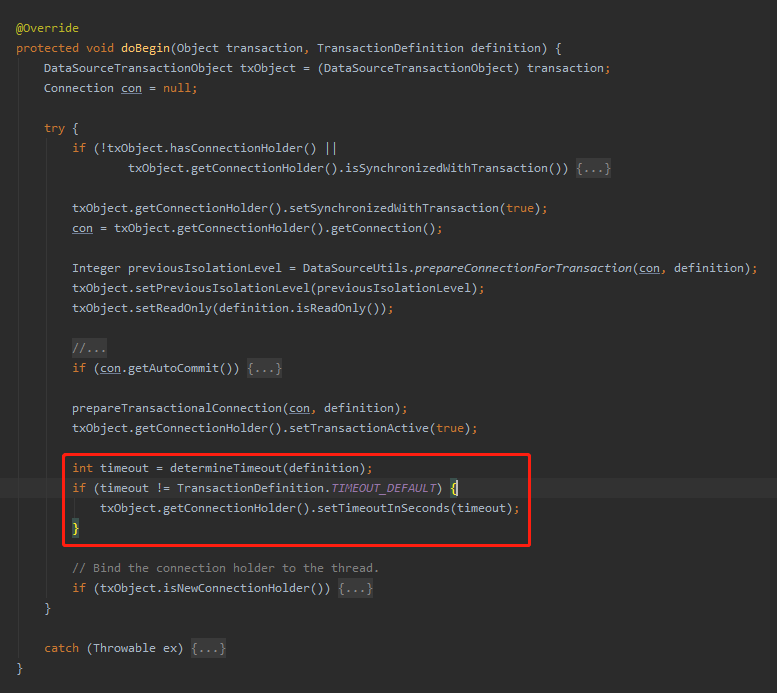
Task: Expand folded block after isSynchronizedWithTransaction()
Action: pyautogui.click(x=593, y=168)
